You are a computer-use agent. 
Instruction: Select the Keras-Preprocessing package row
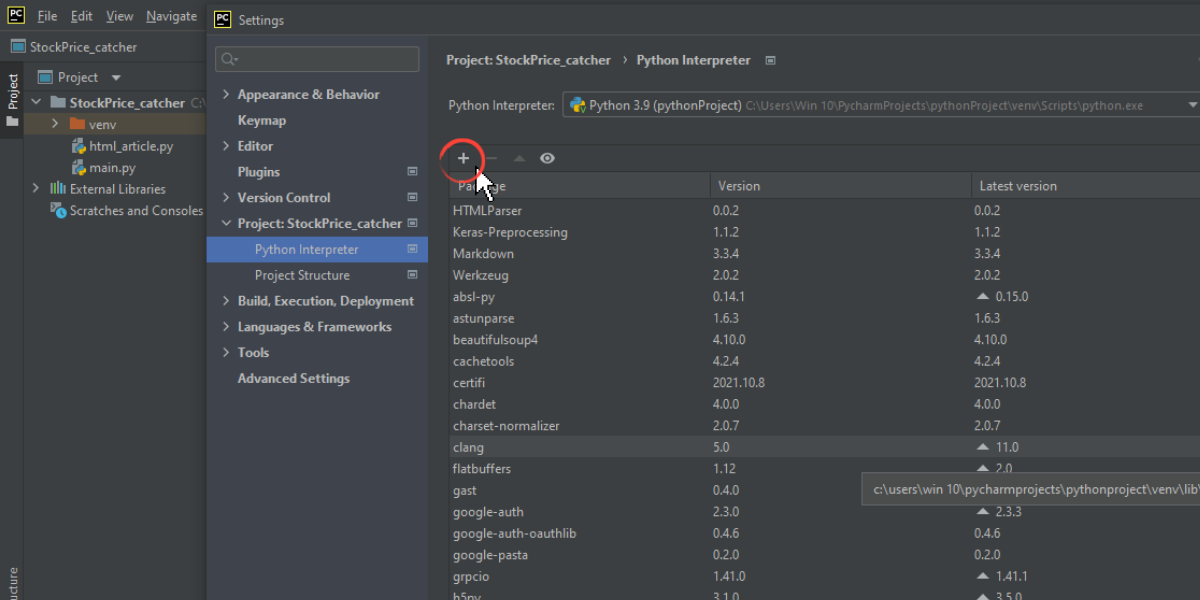[824, 232]
